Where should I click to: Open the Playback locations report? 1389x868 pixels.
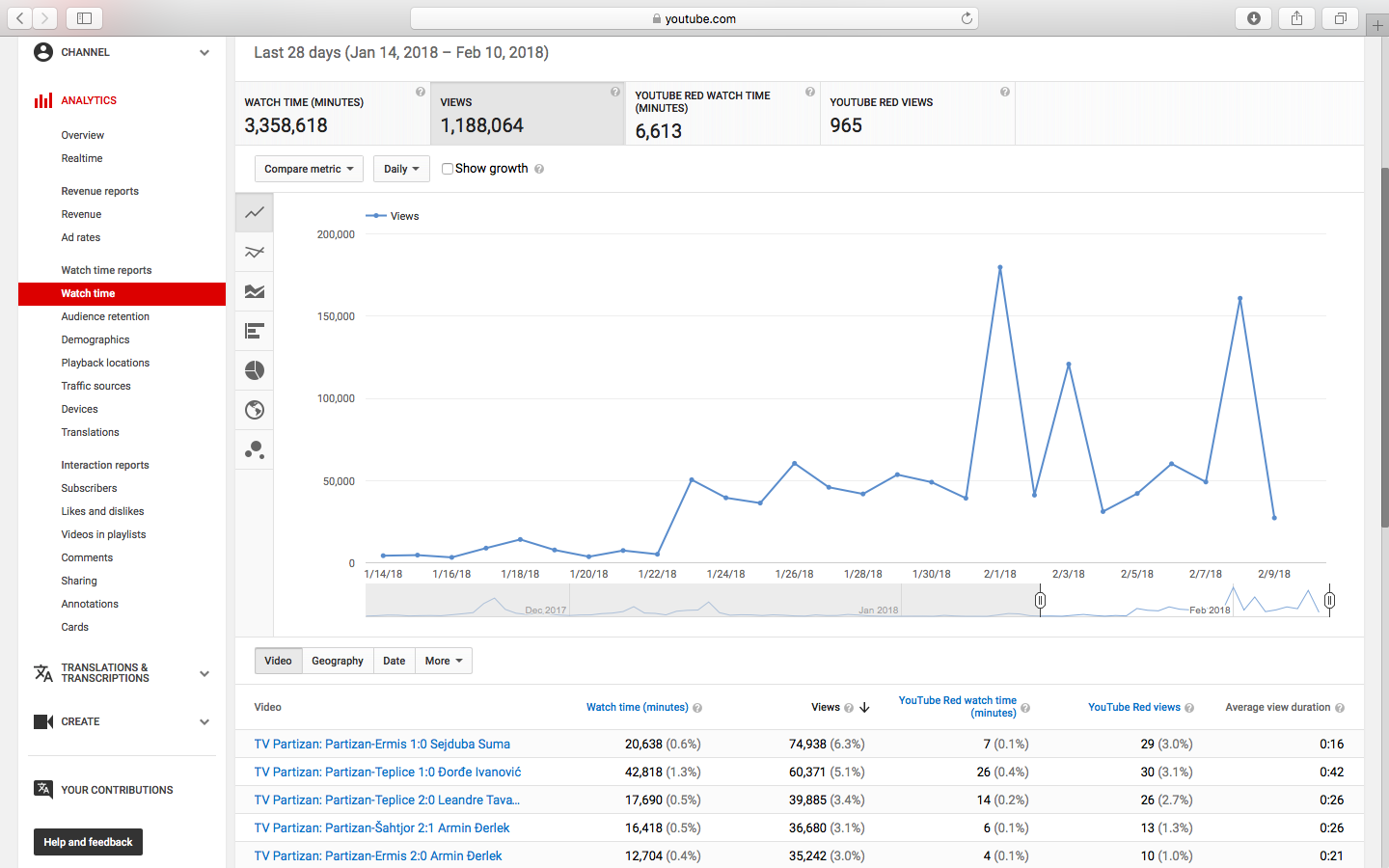(x=105, y=363)
